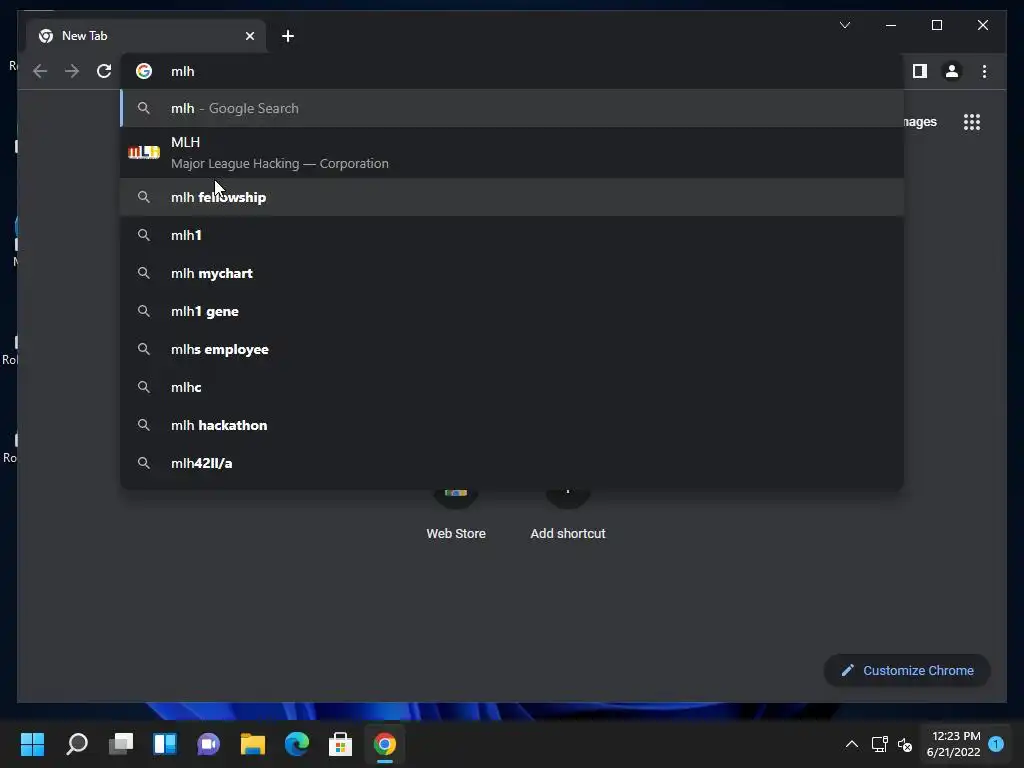Click the Add shortcut button
Viewport: 1024px width, 768px height.
(x=568, y=515)
